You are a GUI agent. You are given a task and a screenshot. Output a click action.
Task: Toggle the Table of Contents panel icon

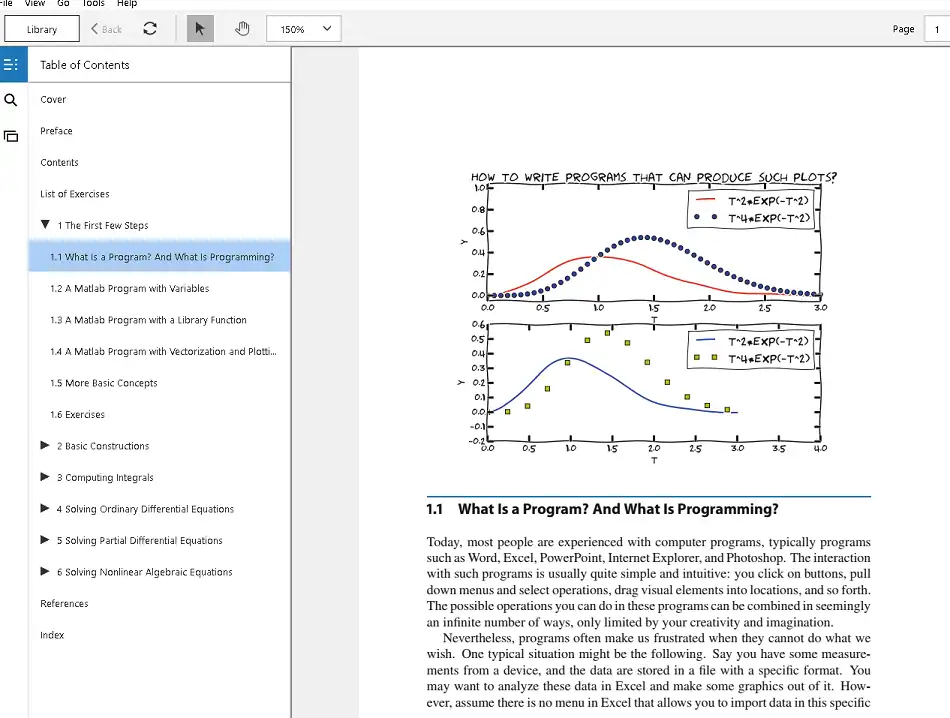[11, 65]
